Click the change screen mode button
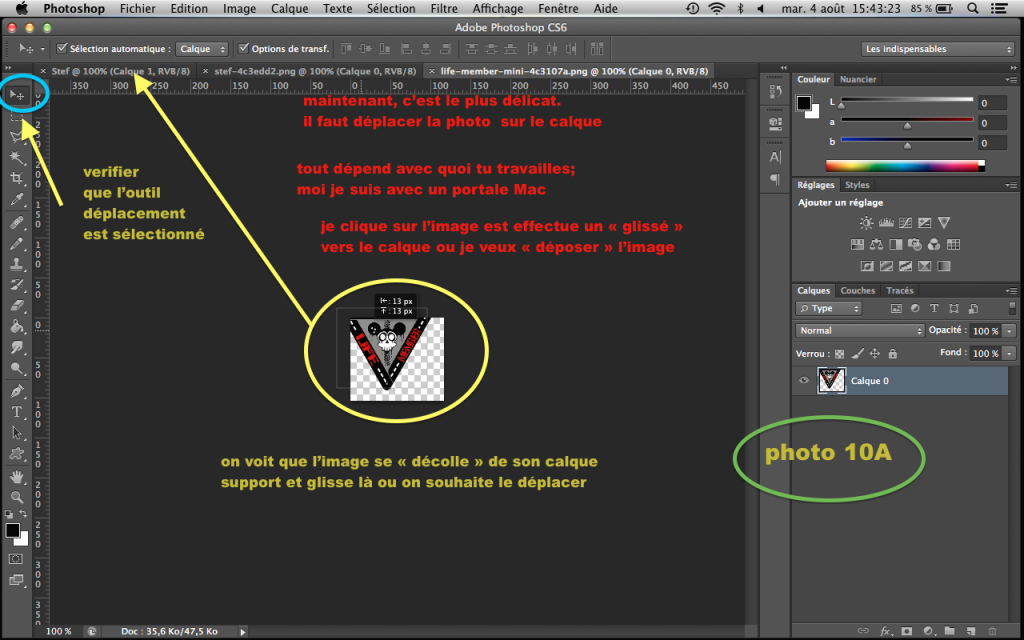The image size is (1024, 640). click(16, 580)
